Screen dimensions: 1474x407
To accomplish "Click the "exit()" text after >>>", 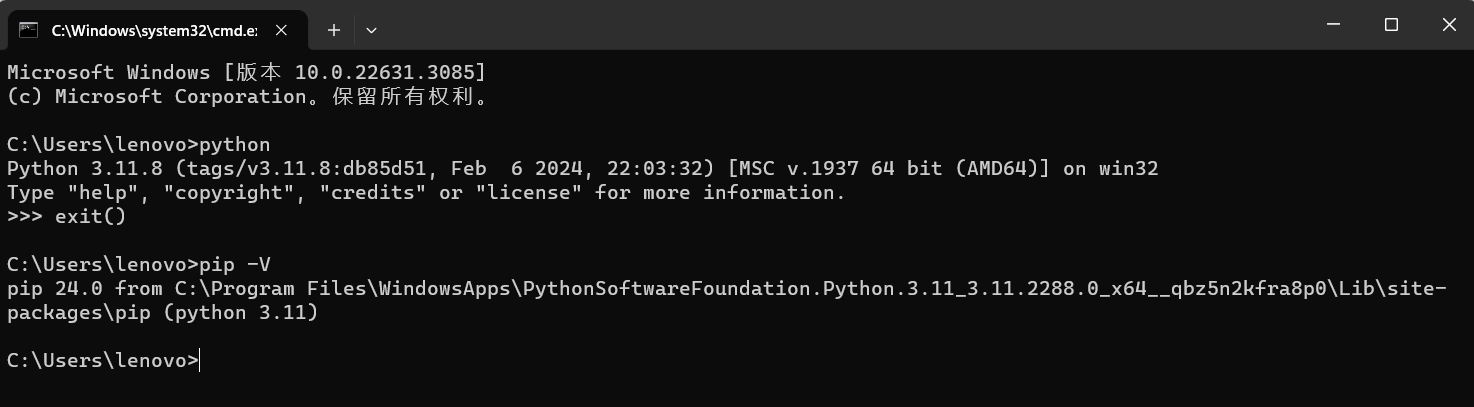I will click(x=91, y=217).
